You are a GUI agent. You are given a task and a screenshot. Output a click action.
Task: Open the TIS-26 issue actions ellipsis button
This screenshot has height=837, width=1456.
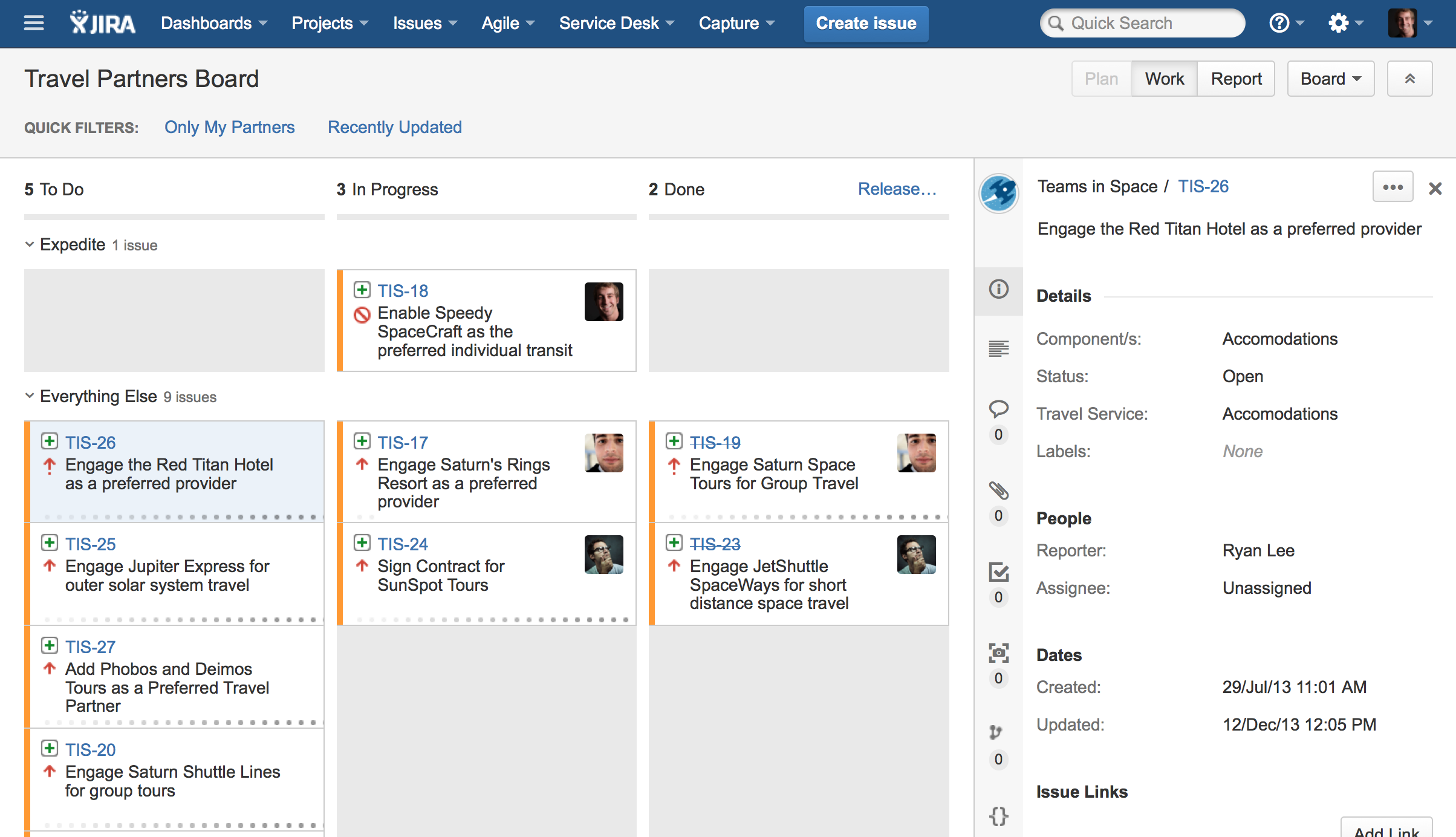1393,187
